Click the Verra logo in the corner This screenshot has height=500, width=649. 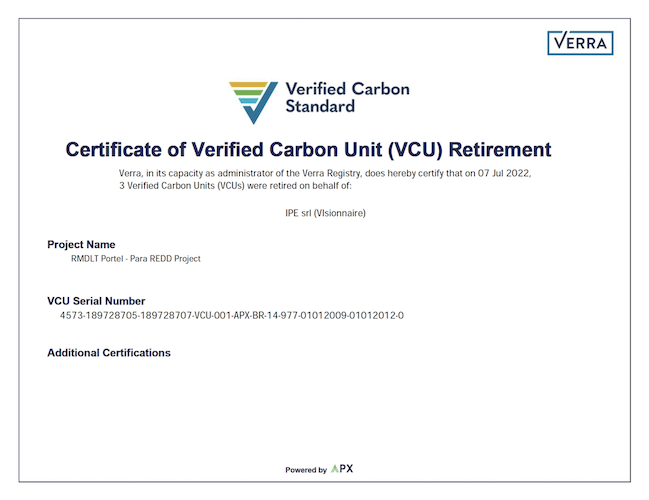580,43
